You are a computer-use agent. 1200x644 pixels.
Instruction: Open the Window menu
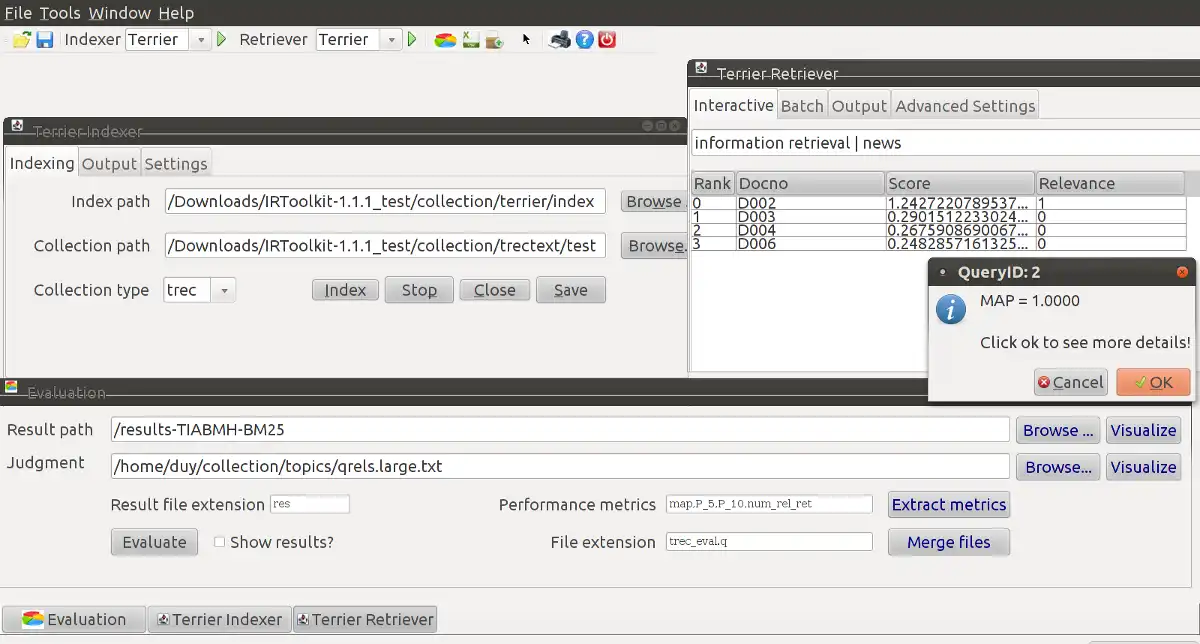(x=119, y=13)
